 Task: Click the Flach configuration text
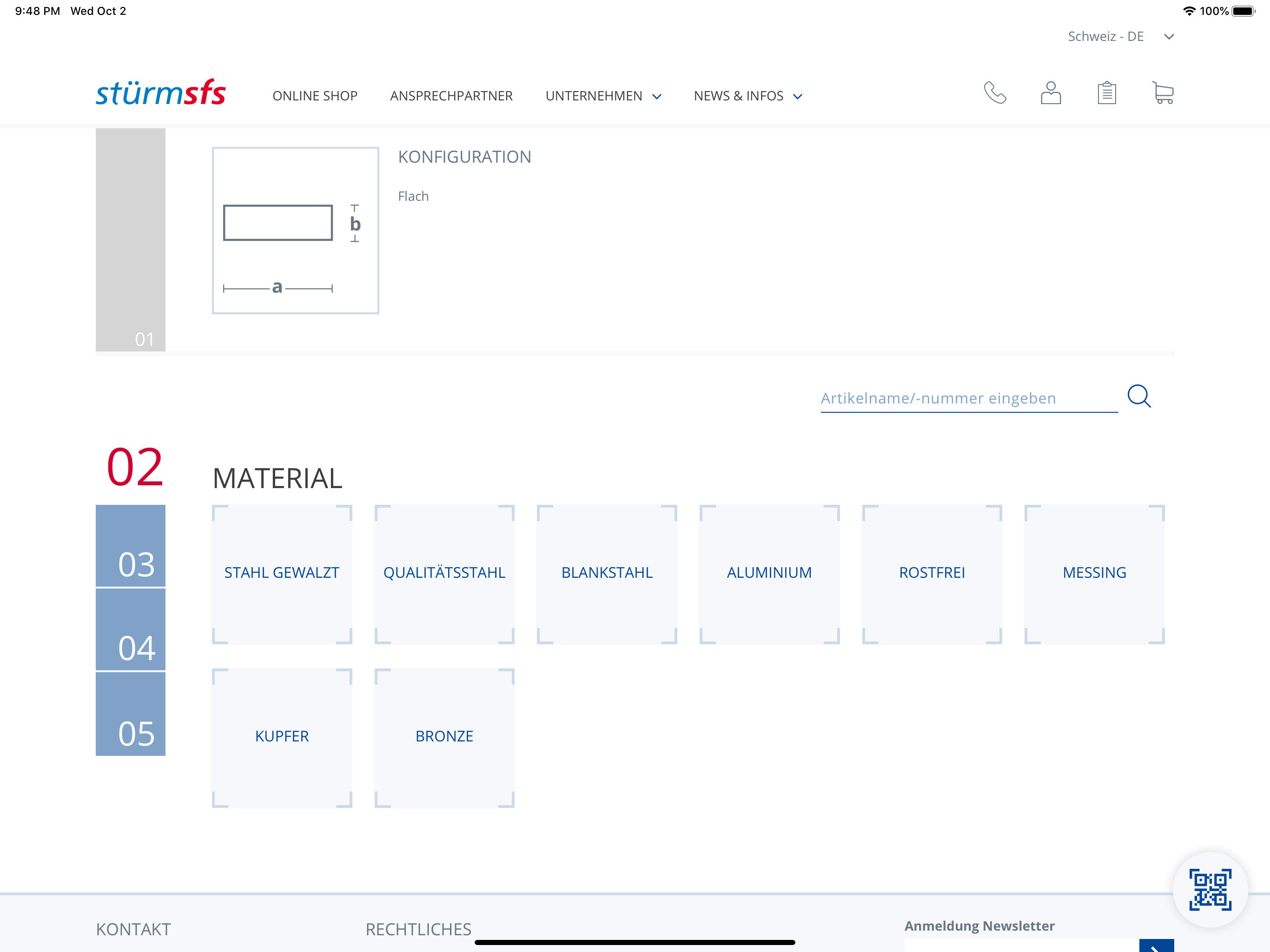pos(413,196)
